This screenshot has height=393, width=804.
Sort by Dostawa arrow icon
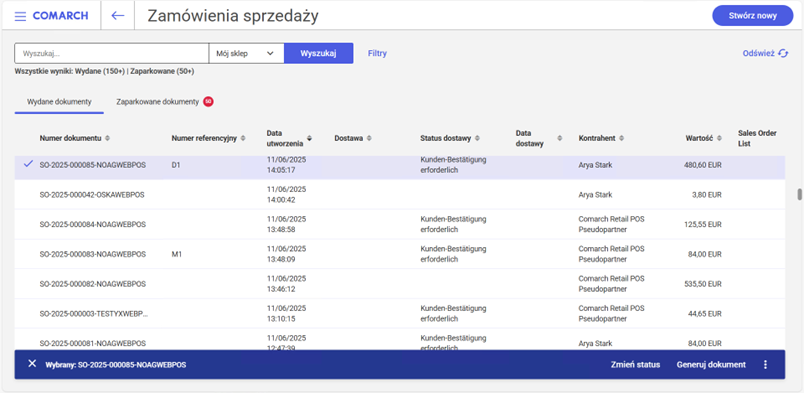pos(369,138)
